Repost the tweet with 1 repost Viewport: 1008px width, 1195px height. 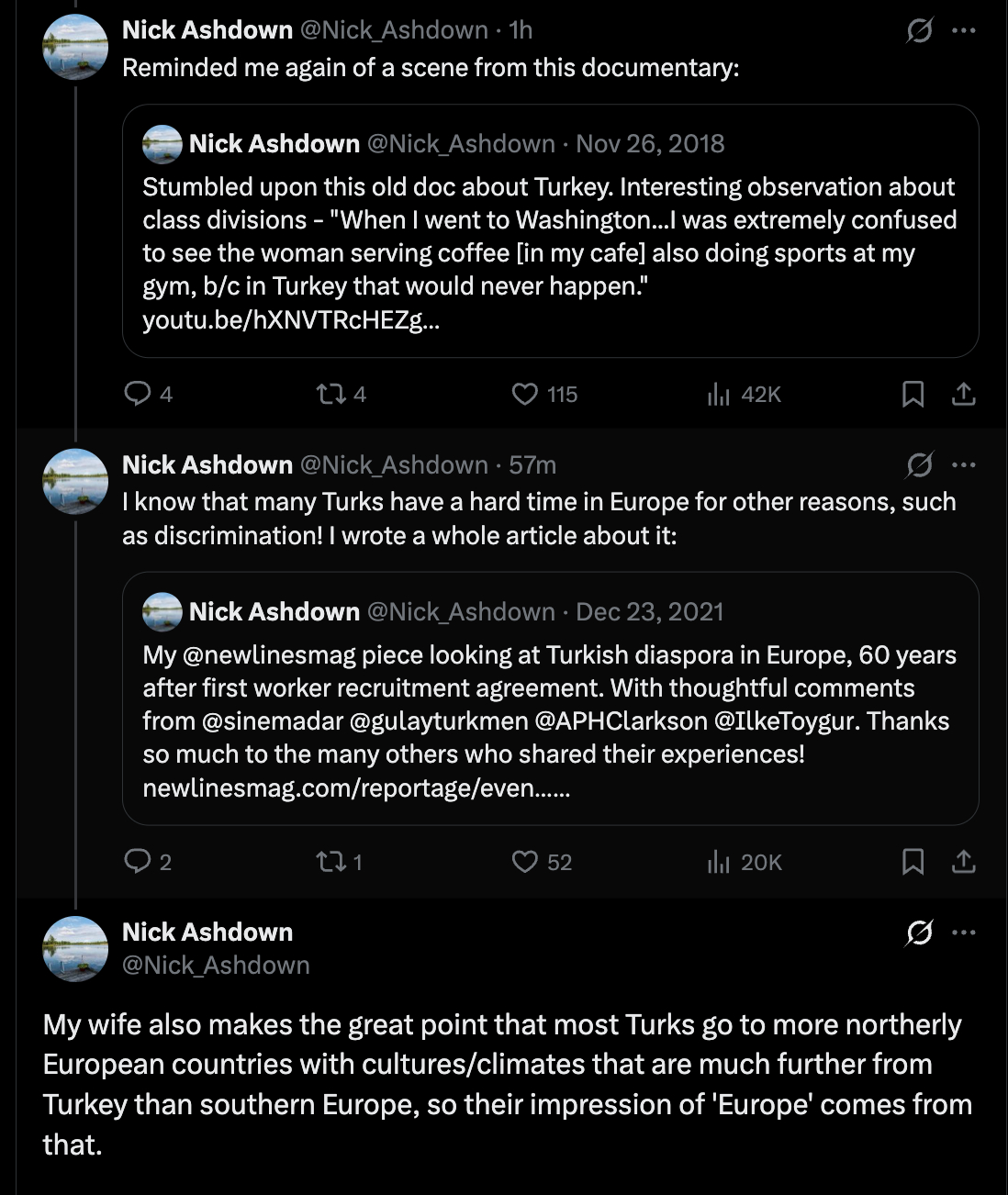coord(330,862)
